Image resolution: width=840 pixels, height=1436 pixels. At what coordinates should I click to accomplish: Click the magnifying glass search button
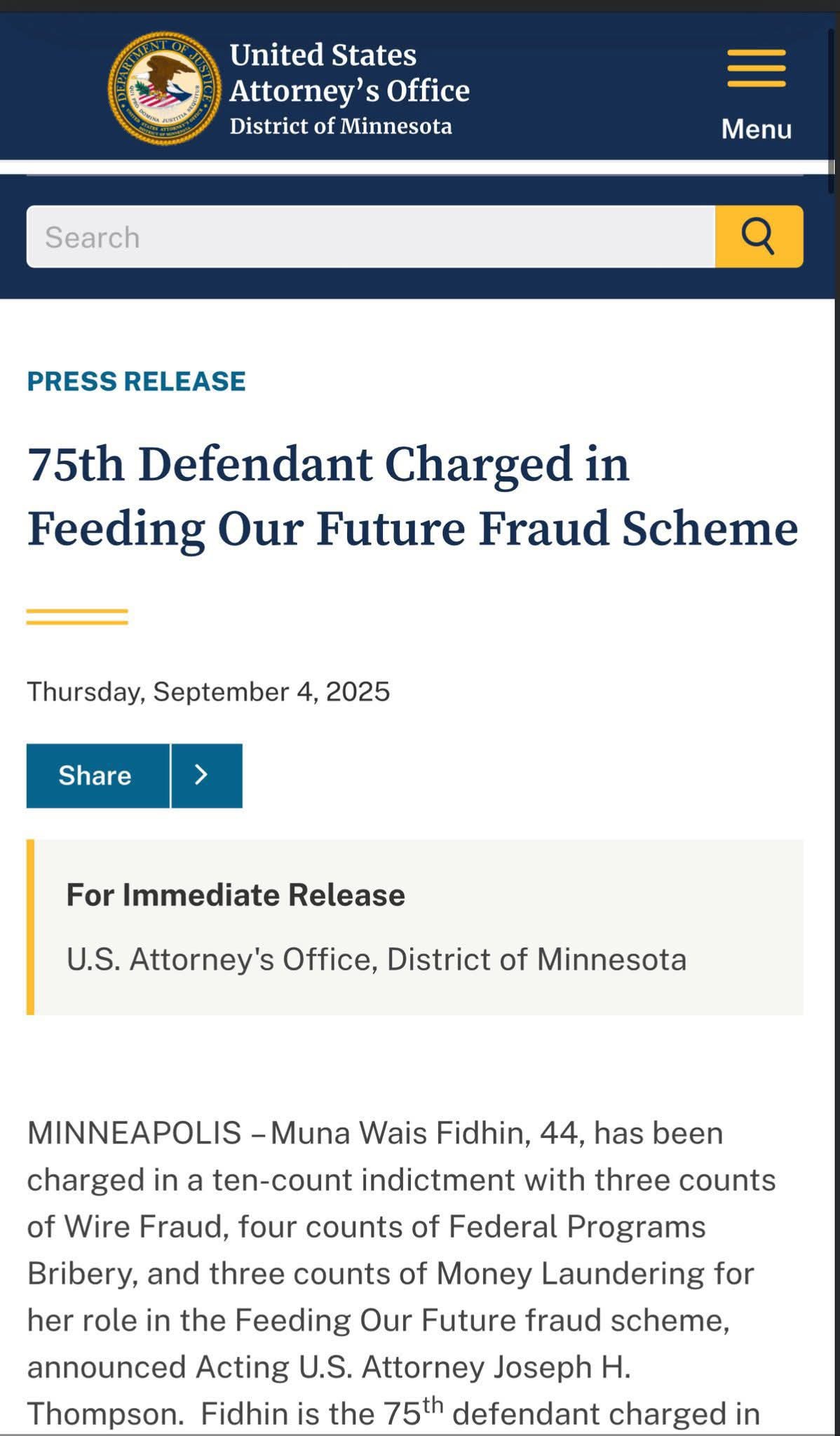[x=759, y=236]
